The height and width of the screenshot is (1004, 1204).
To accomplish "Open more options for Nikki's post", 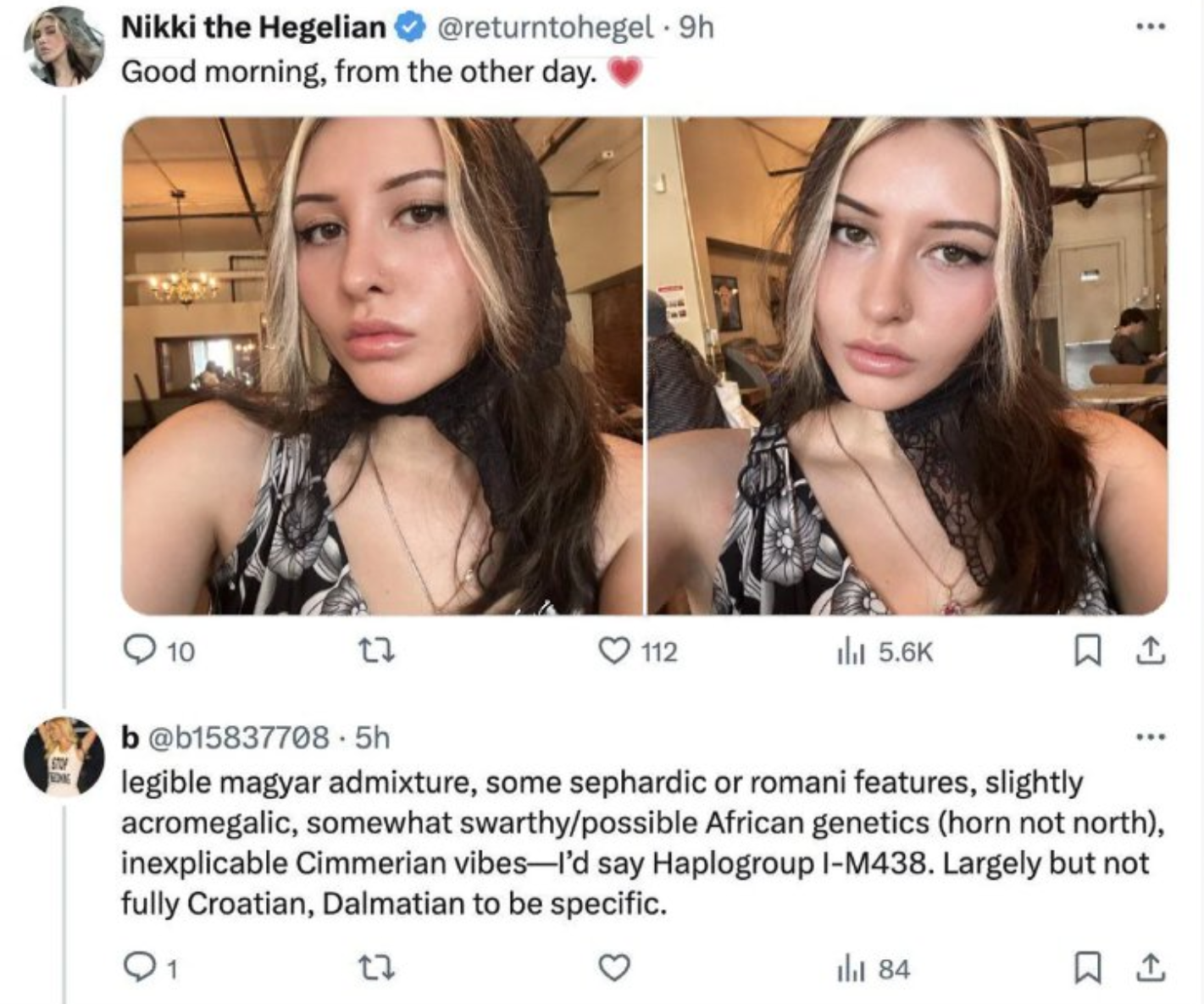I will click(1151, 27).
